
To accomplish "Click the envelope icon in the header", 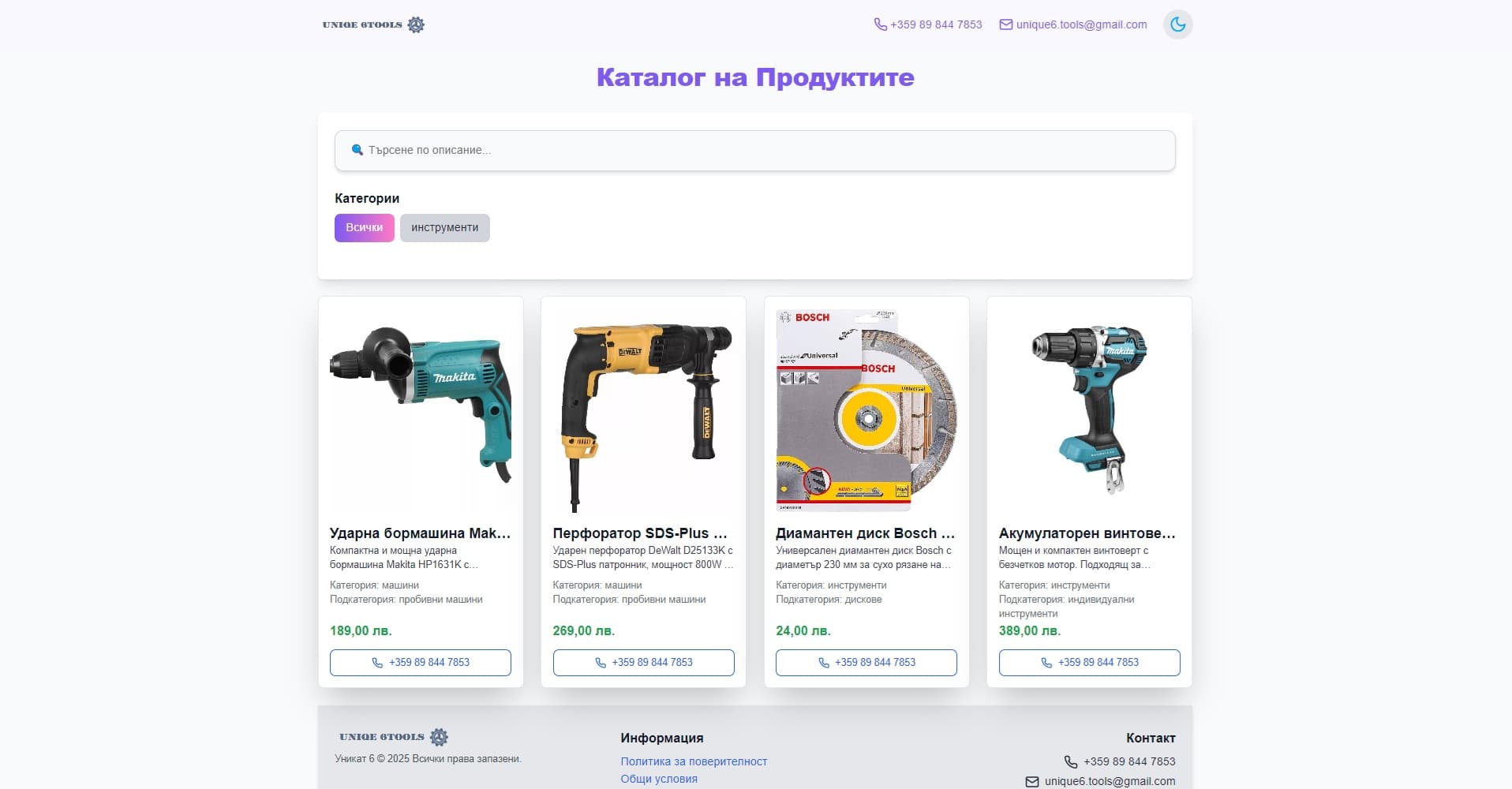I will (1005, 24).
